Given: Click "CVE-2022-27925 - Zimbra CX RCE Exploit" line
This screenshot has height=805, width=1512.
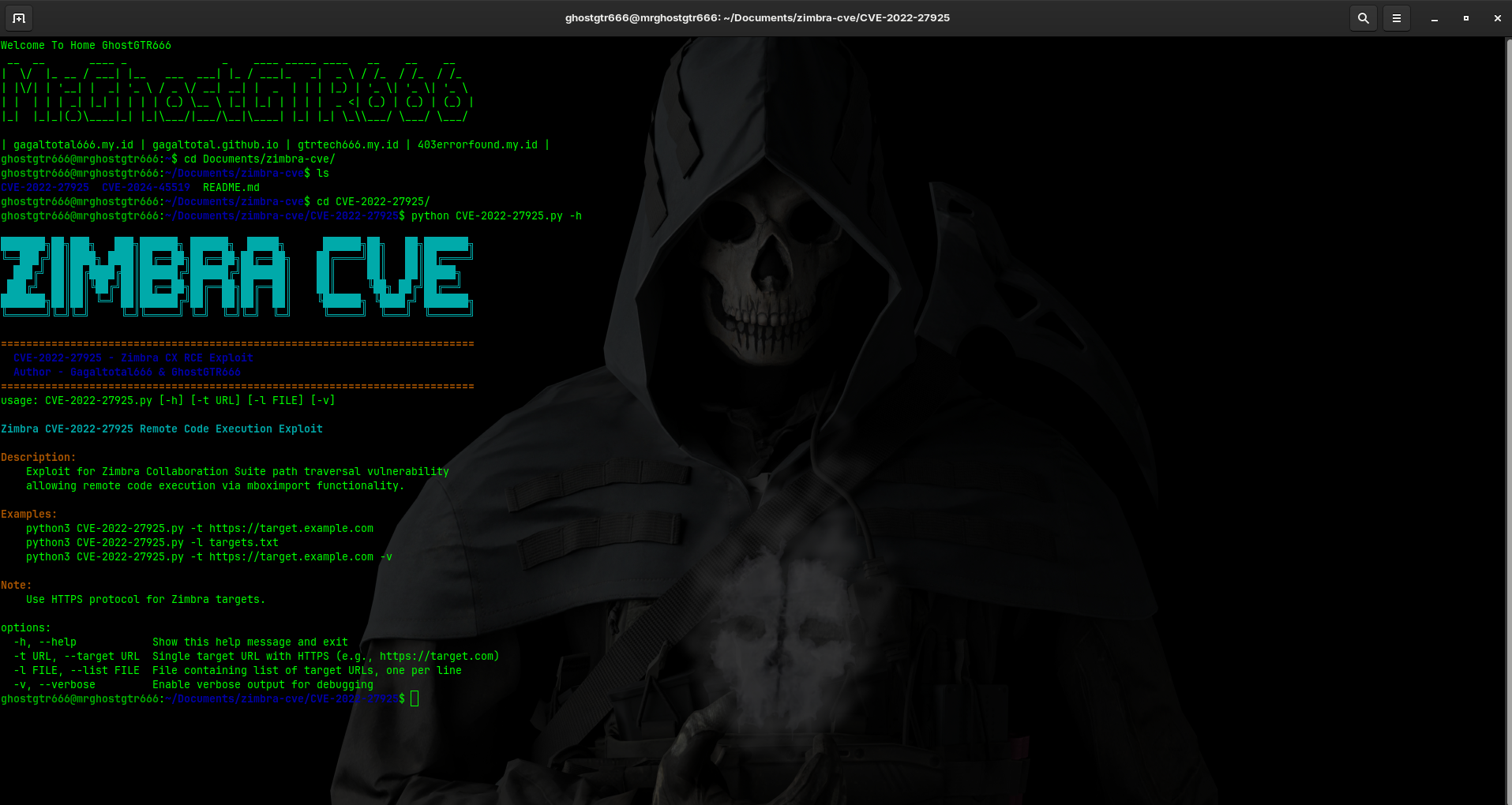Looking at the screenshot, I should (x=133, y=358).
